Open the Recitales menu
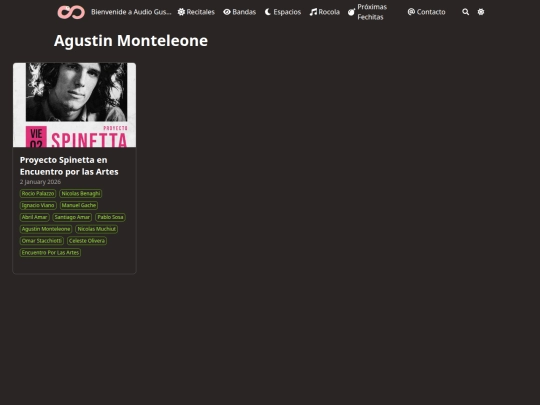The width and height of the screenshot is (540, 405). (x=196, y=12)
